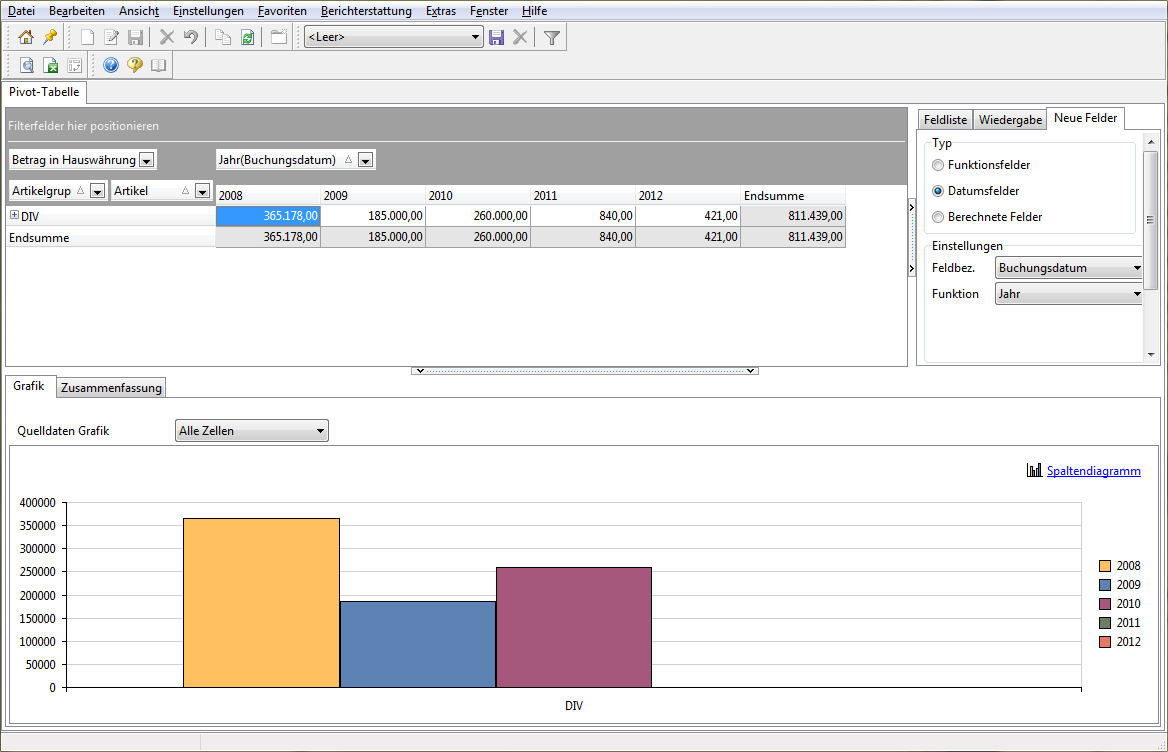Click the yellow speech bubble help icon

135,66
